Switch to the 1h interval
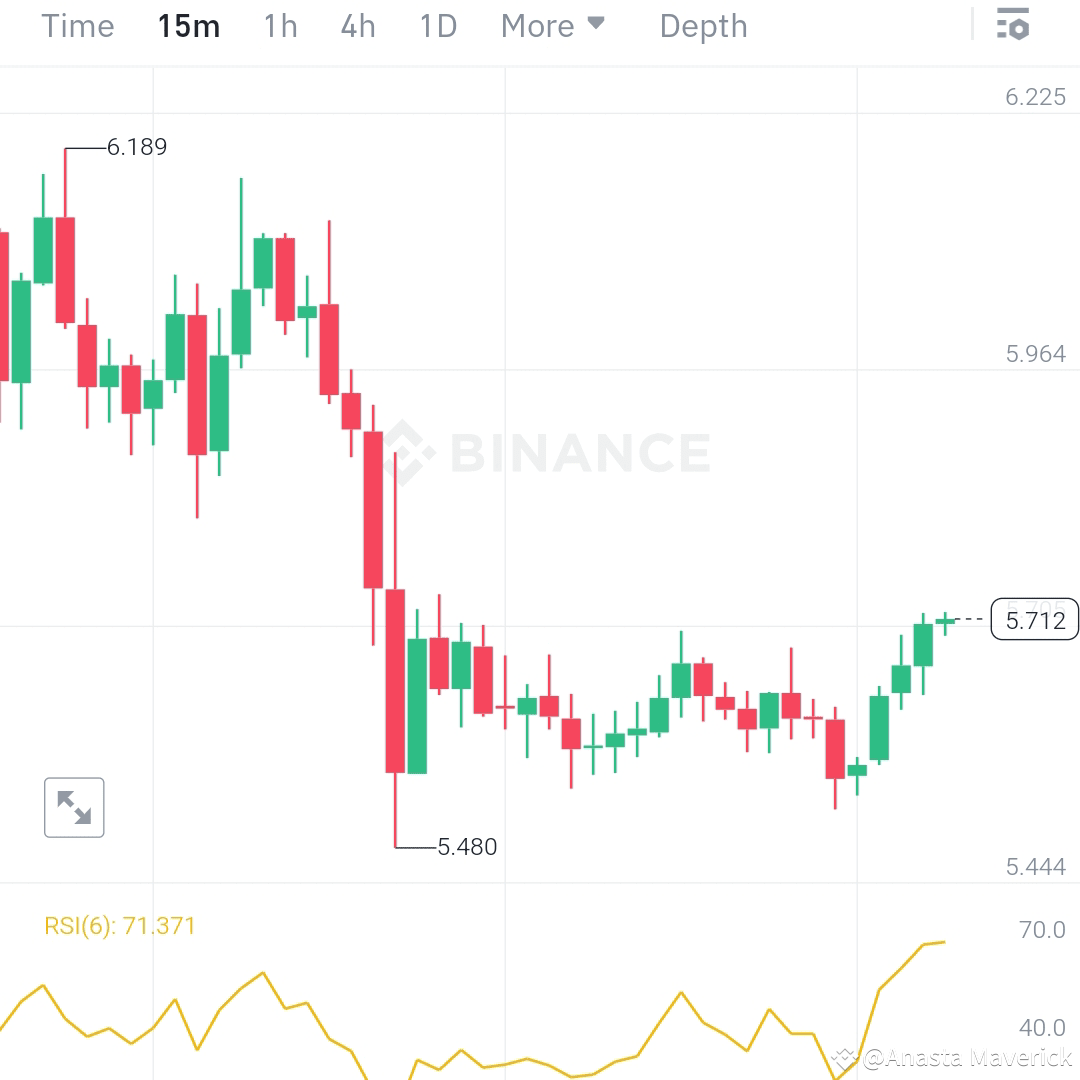 point(280,26)
